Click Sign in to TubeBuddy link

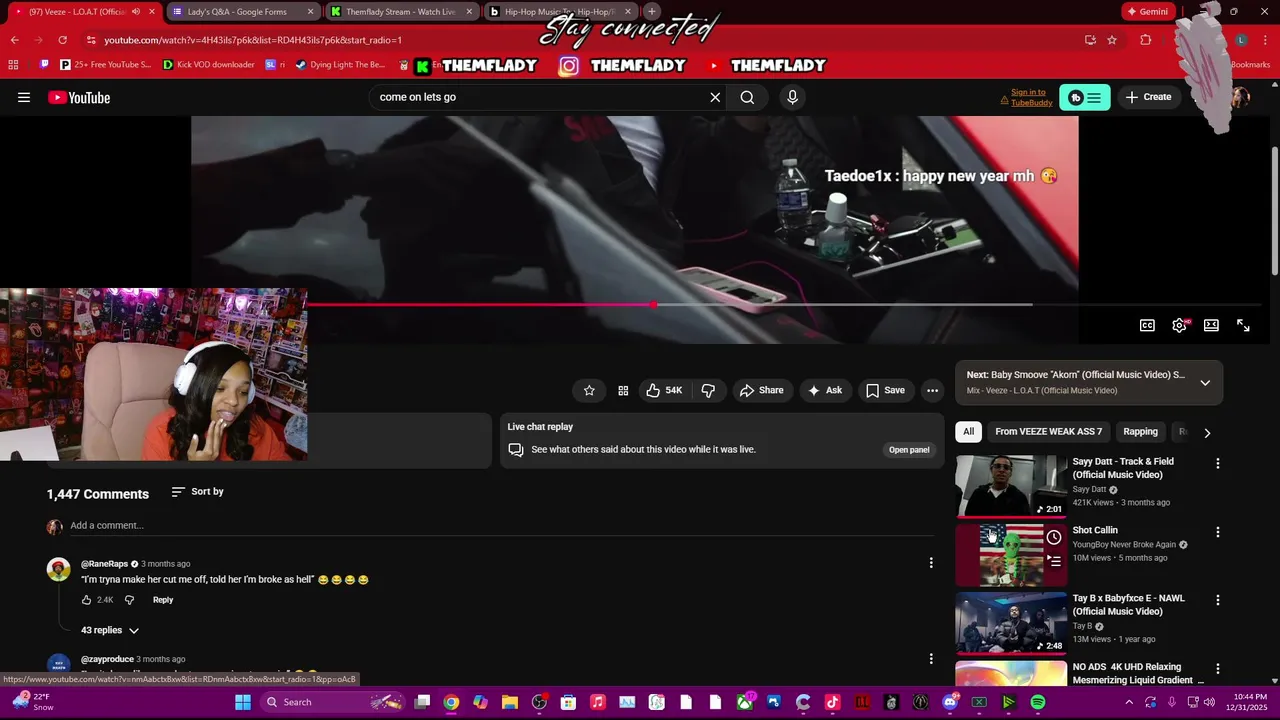[1031, 97]
